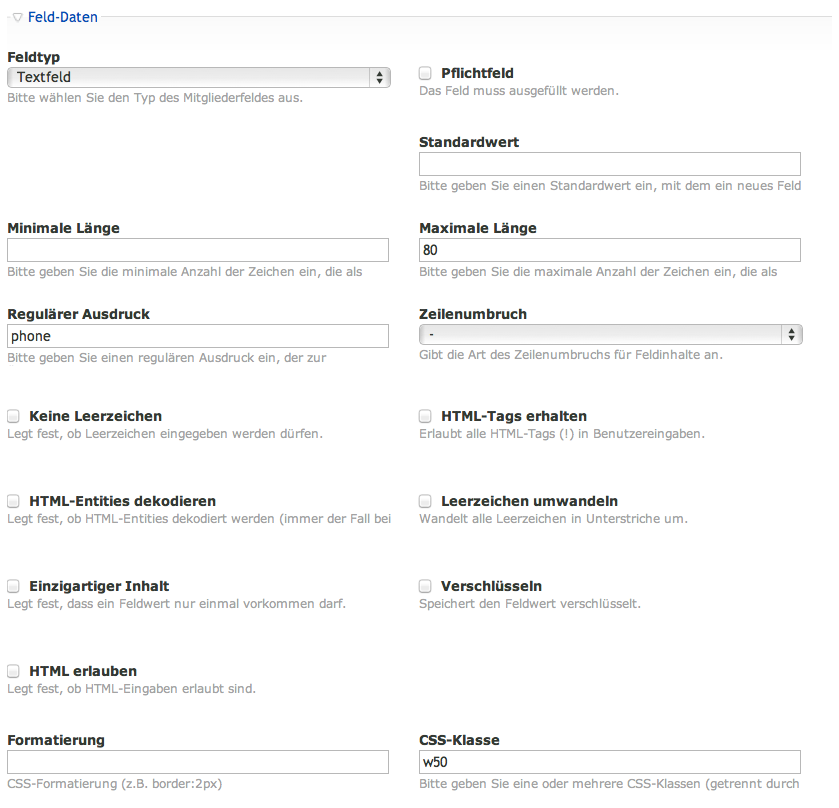Click the CSS-Klasse field containing w50
The width and height of the screenshot is (839, 808).
click(x=609, y=762)
